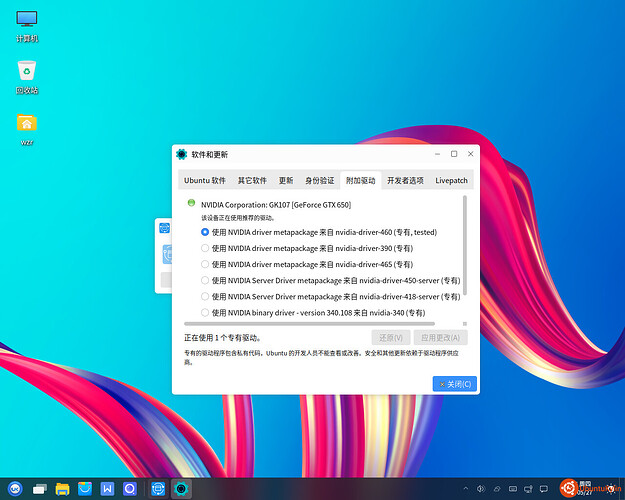The width and height of the screenshot is (625, 500).
Task: Switch to the 其它软件 tab
Action: coord(252,180)
